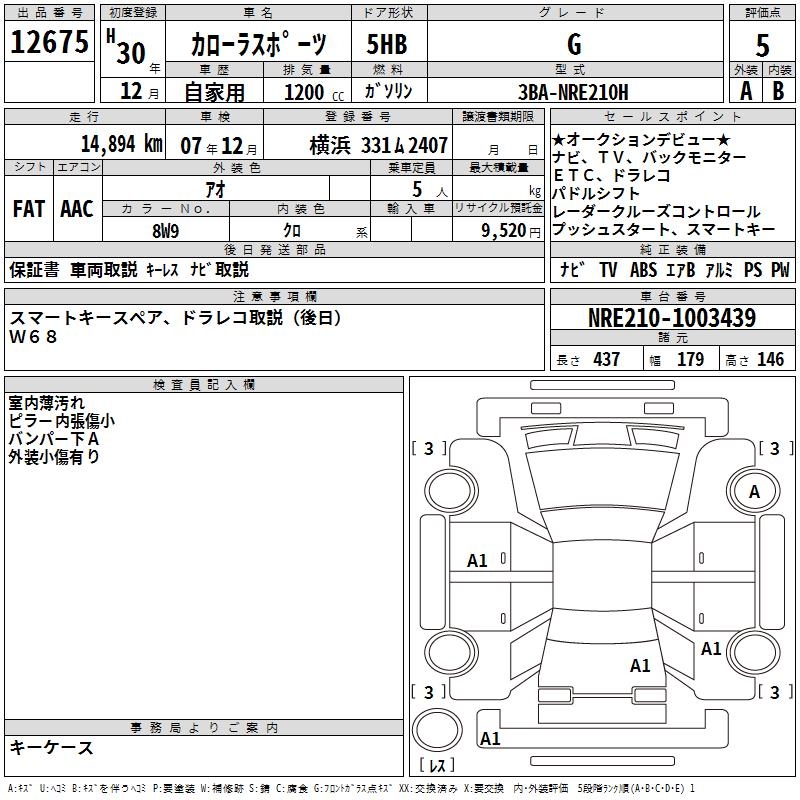Select office note キーケース

click(x=52, y=747)
